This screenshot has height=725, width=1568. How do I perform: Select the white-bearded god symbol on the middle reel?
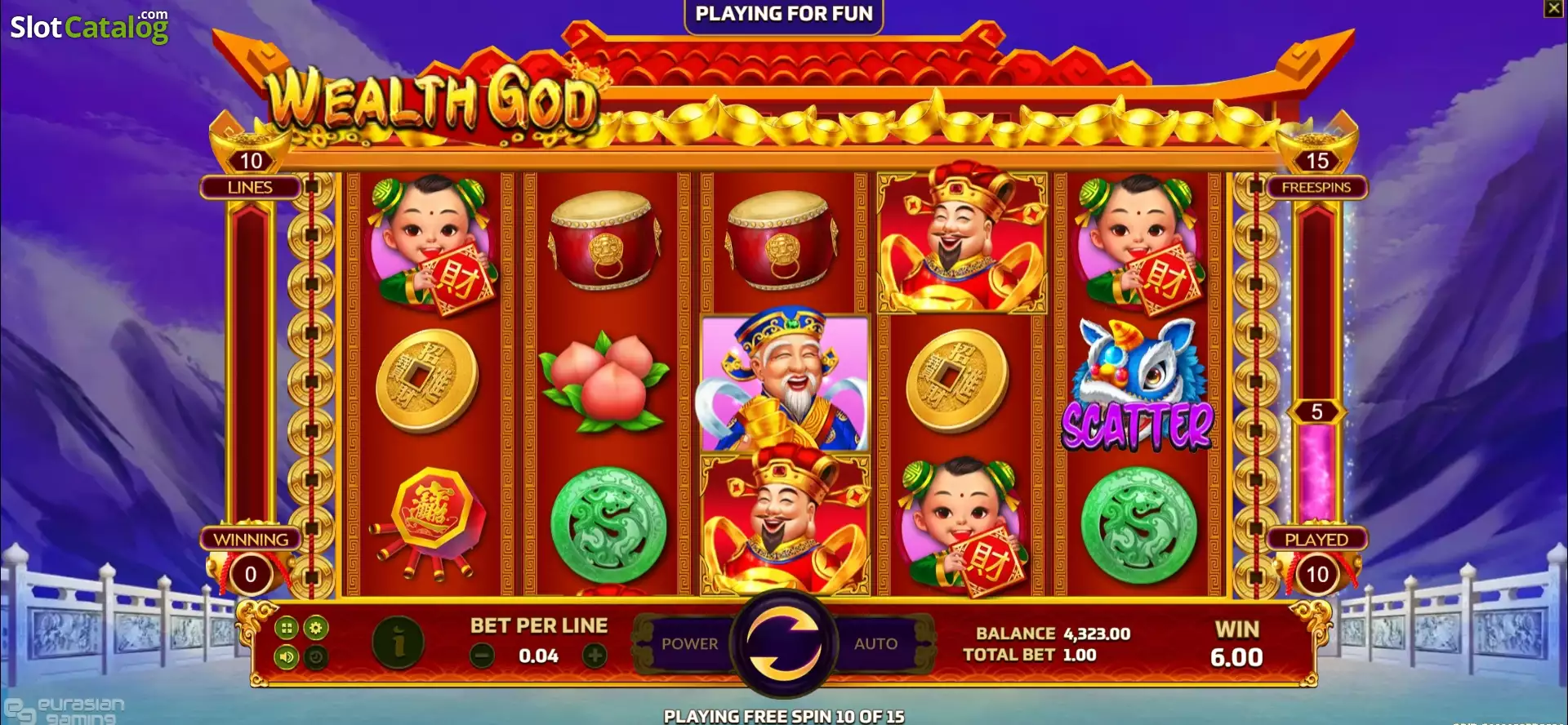[784, 382]
